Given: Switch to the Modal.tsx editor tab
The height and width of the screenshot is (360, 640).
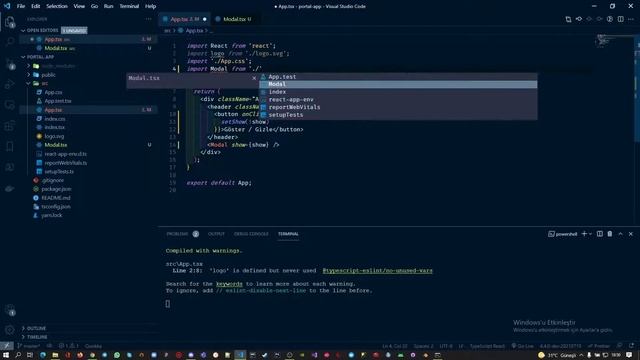Looking at the screenshot, I should (233, 19).
